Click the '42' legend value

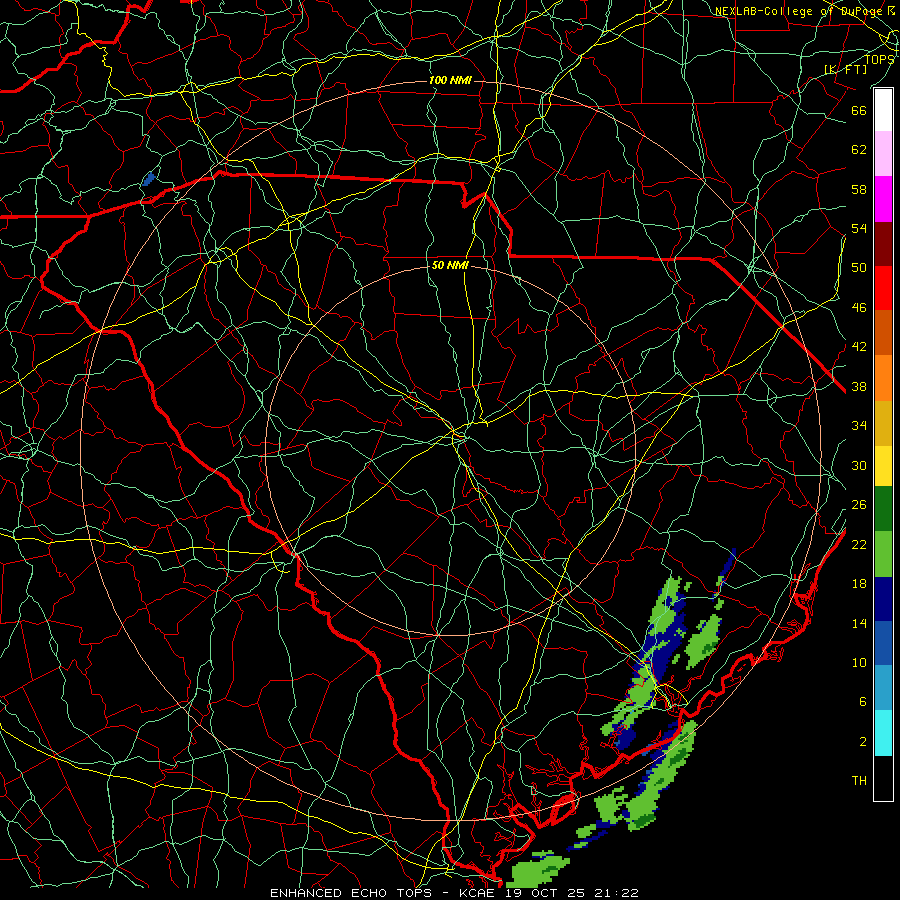[859, 347]
